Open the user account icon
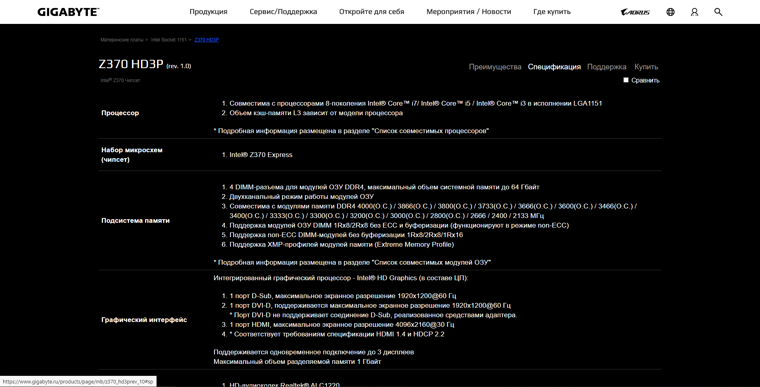 tap(695, 12)
